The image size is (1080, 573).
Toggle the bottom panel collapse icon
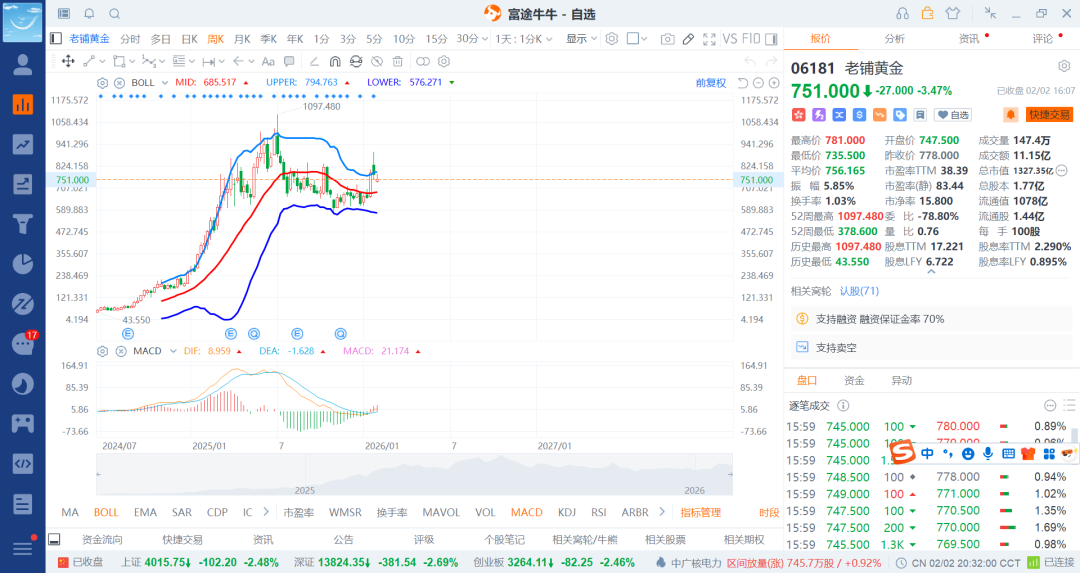pyautogui.click(x=54, y=539)
